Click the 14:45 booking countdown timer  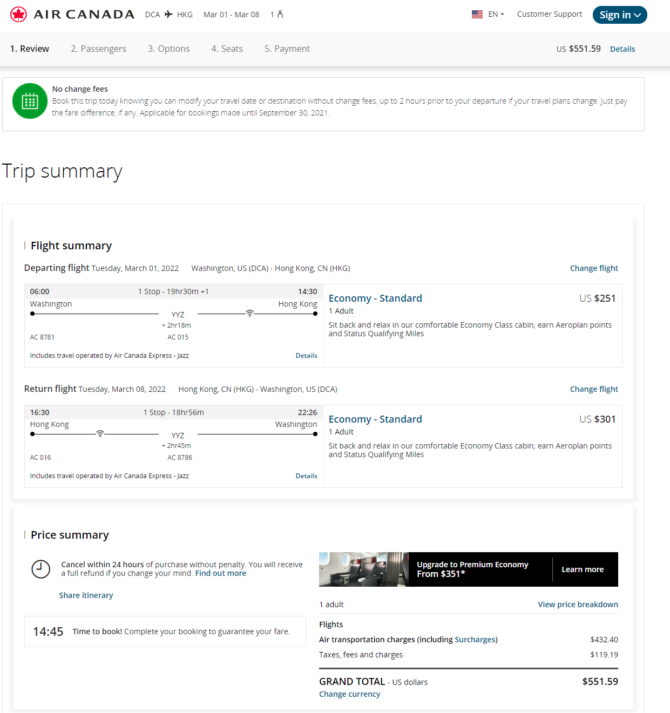click(48, 632)
